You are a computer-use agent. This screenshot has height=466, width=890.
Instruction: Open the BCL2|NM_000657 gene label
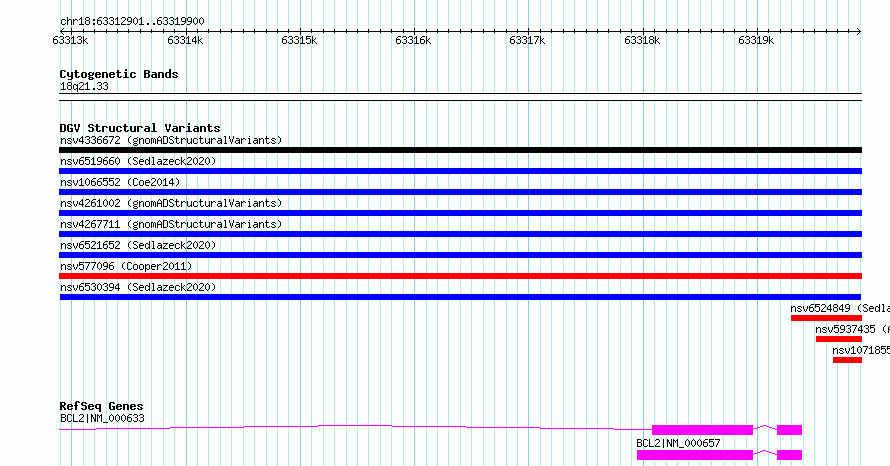click(x=678, y=443)
